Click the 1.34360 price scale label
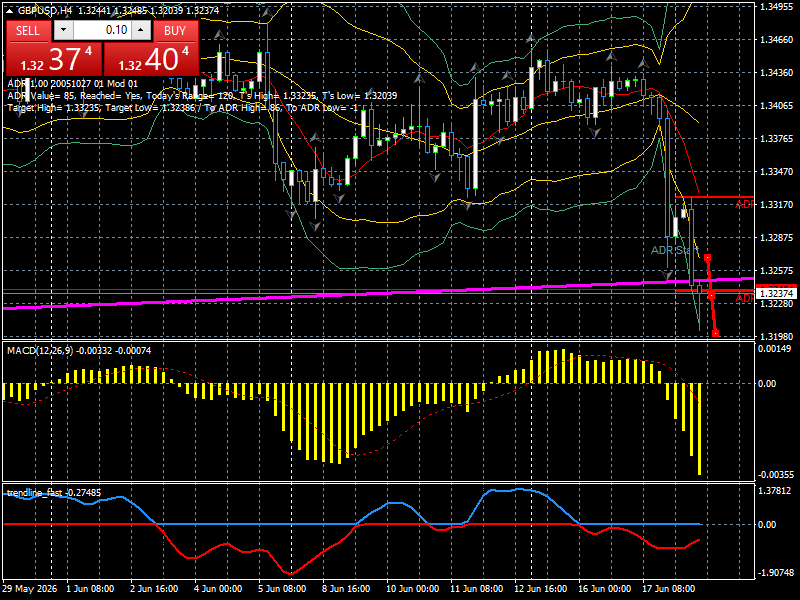This screenshot has width=800, height=600. pyautogui.click(x=777, y=72)
